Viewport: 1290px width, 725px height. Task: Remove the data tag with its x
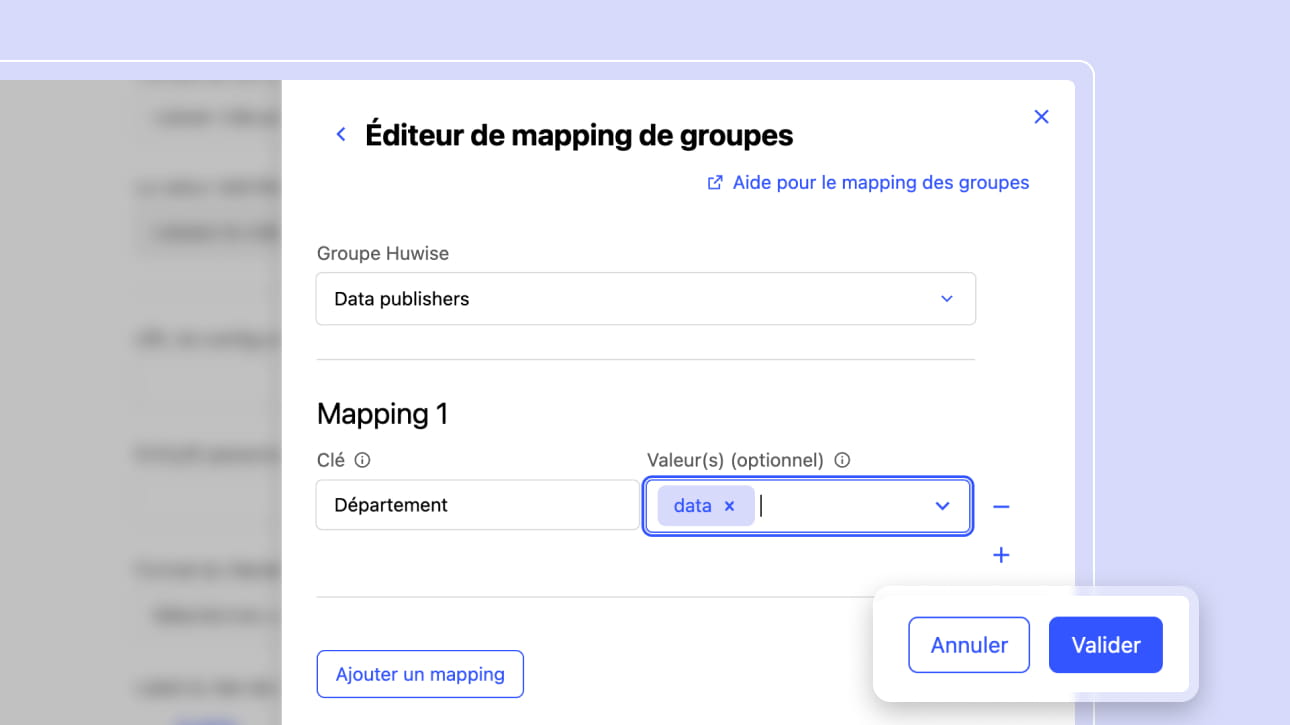coord(730,506)
